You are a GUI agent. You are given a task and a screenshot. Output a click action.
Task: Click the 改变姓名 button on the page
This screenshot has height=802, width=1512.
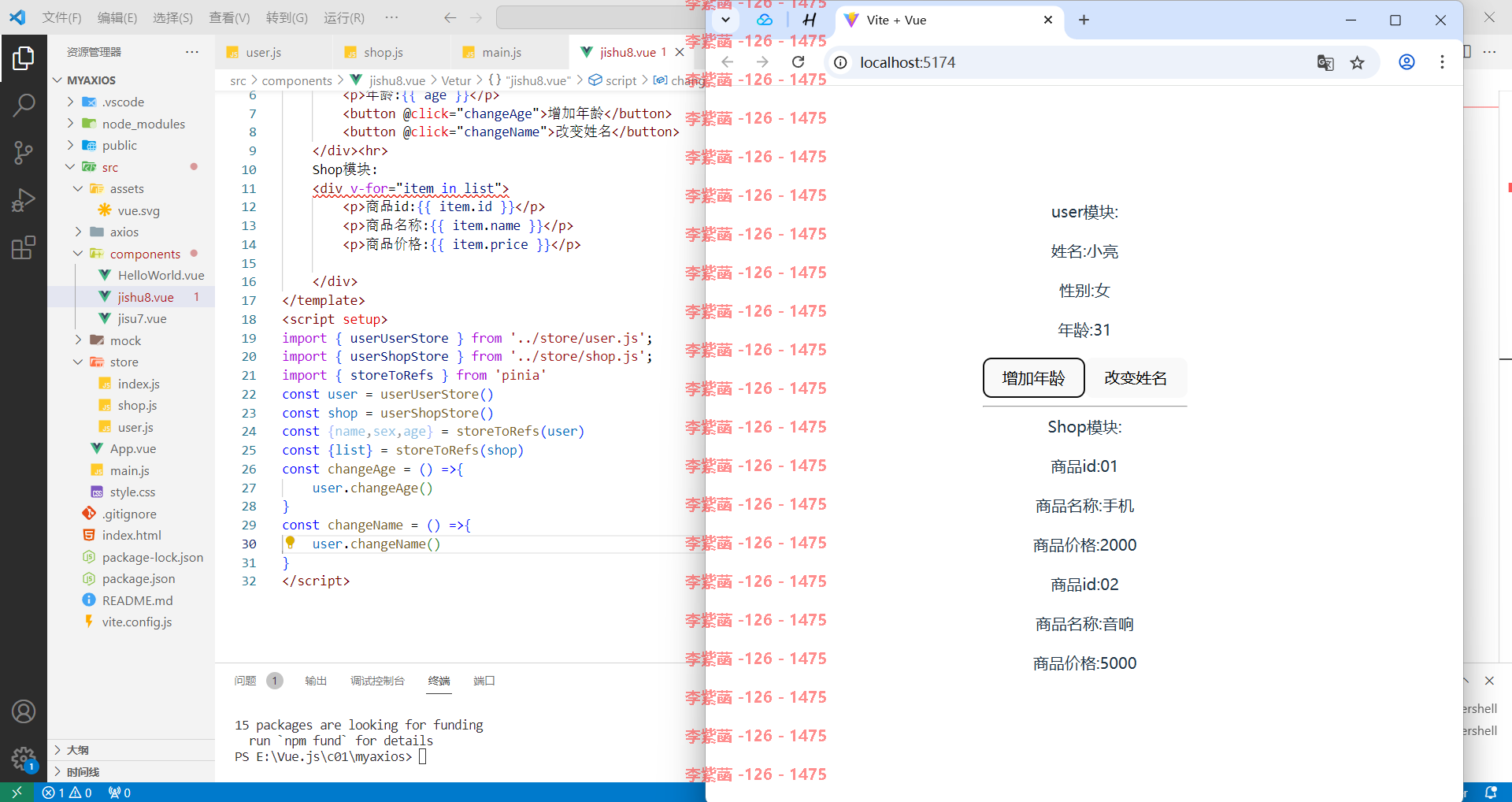pyautogui.click(x=1136, y=378)
